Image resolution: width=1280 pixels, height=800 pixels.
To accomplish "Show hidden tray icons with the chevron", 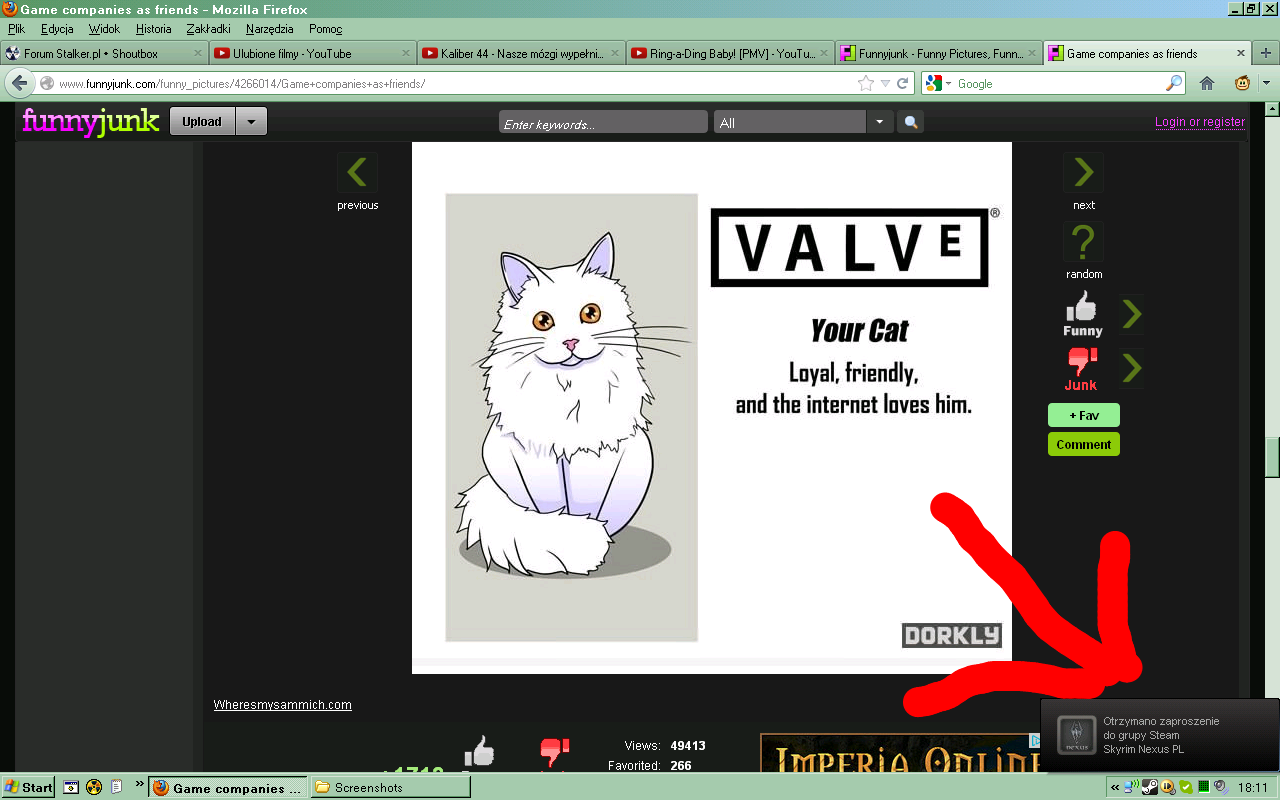I will click(1116, 787).
